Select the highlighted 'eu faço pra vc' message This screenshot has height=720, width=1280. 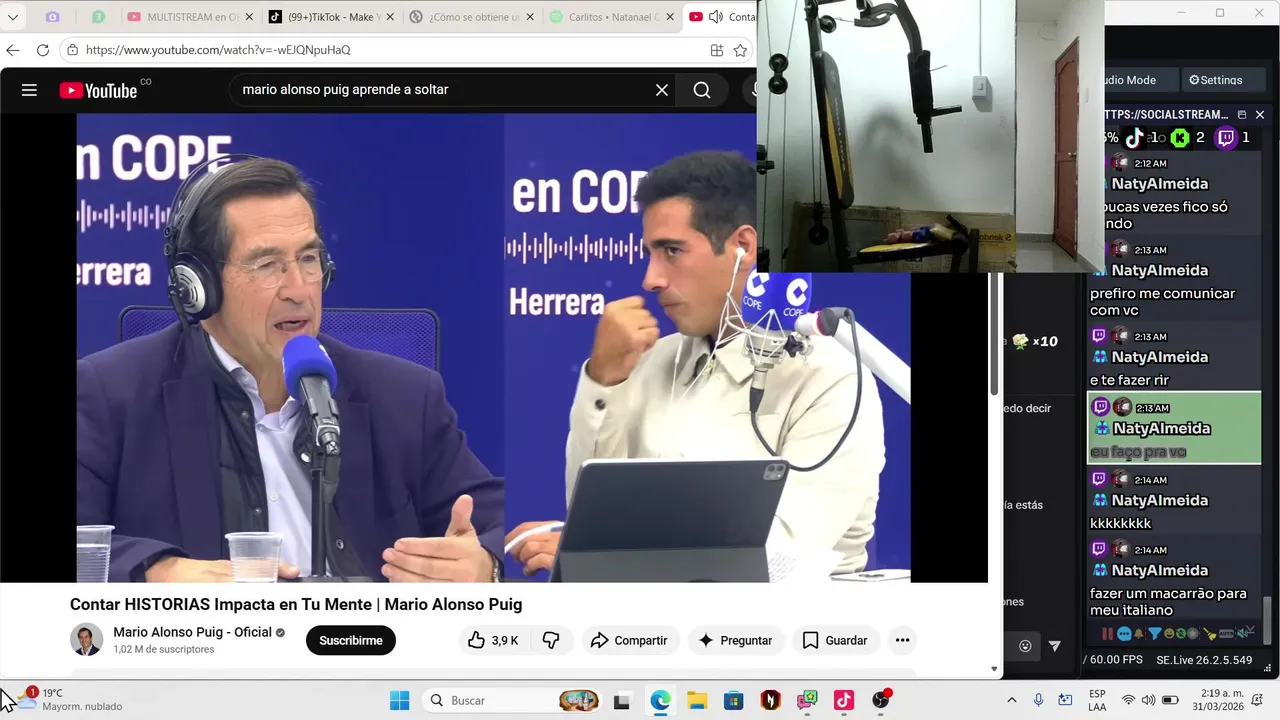pyautogui.click(x=1174, y=428)
